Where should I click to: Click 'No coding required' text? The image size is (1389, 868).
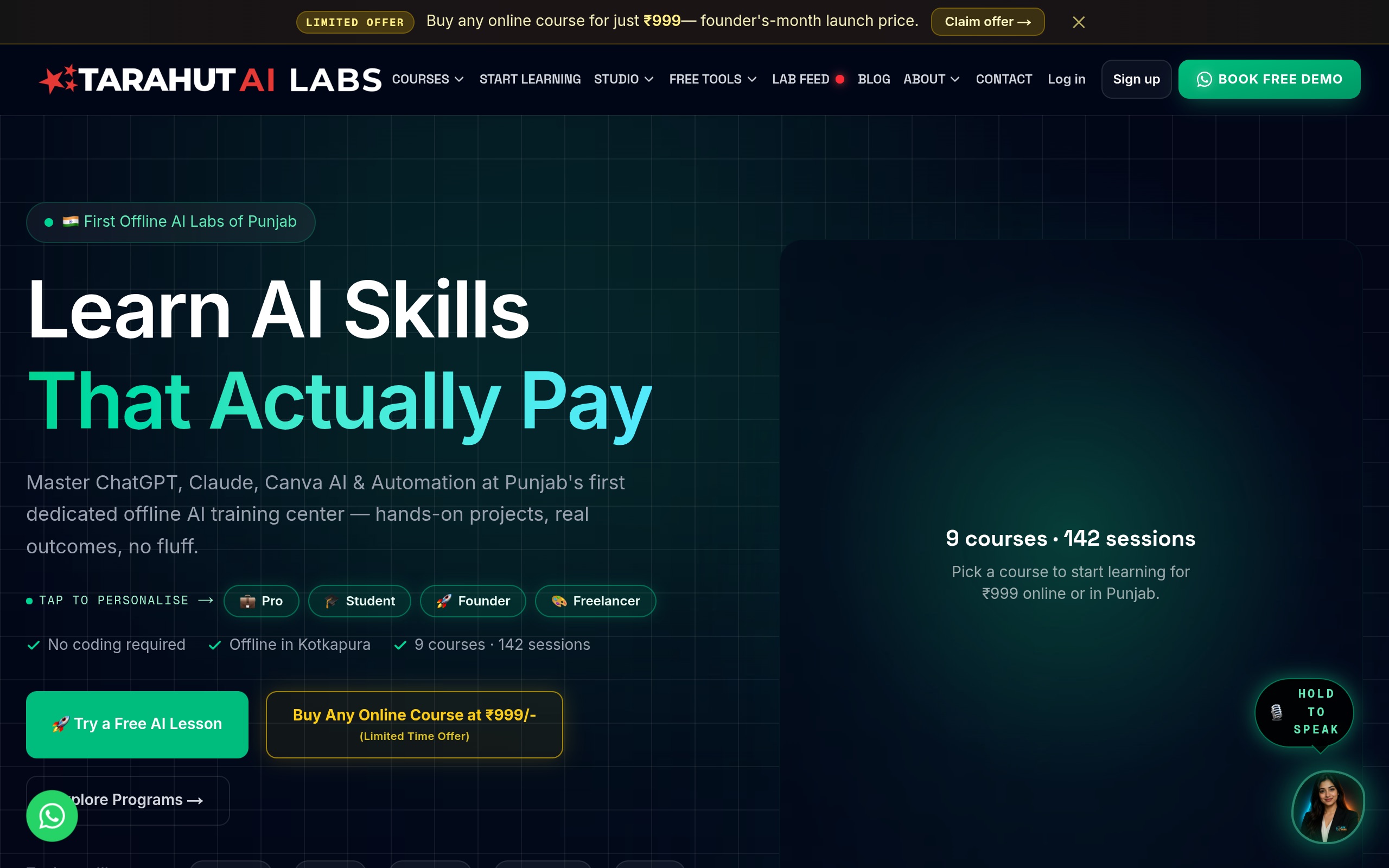[117, 644]
